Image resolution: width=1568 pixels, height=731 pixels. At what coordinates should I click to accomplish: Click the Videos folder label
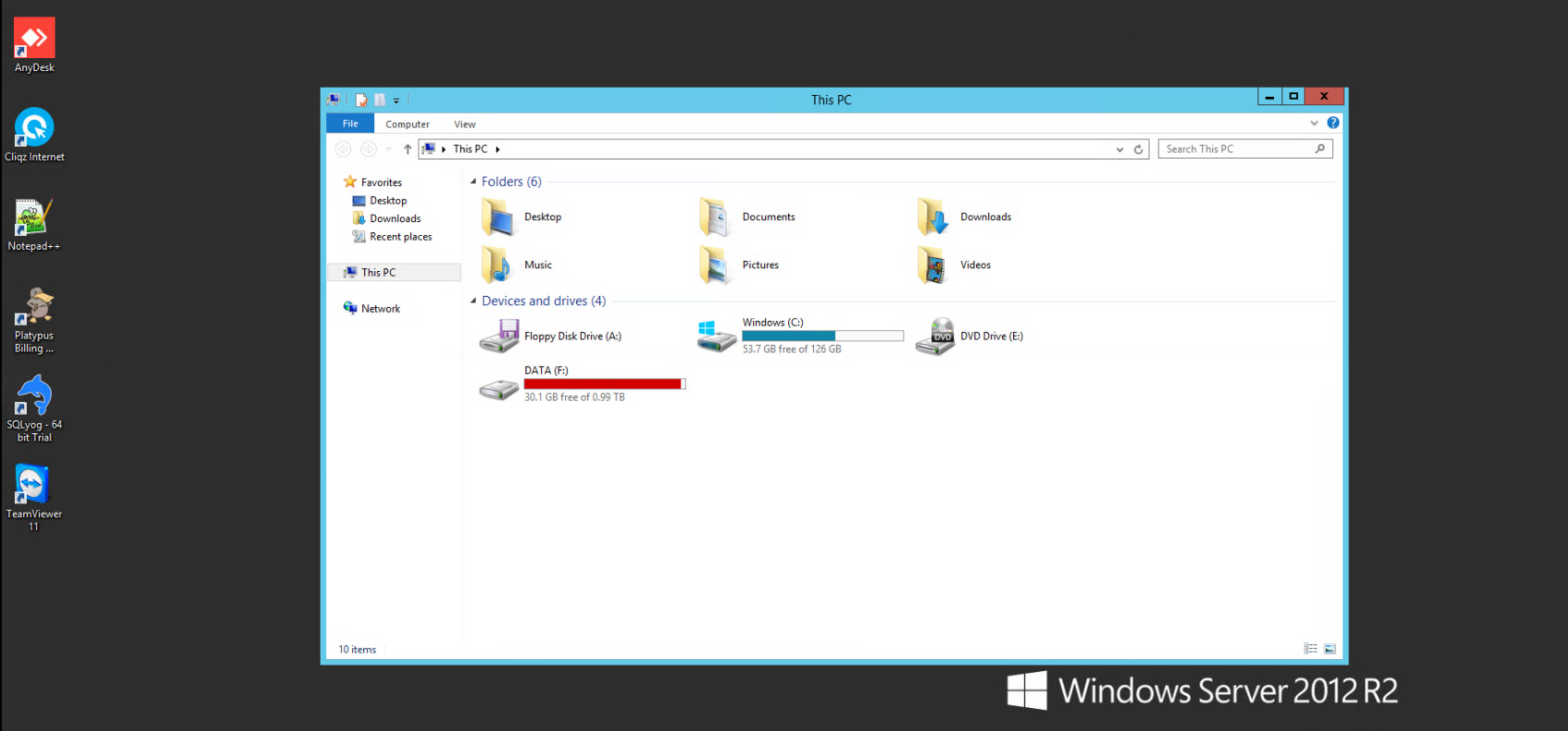(x=975, y=265)
